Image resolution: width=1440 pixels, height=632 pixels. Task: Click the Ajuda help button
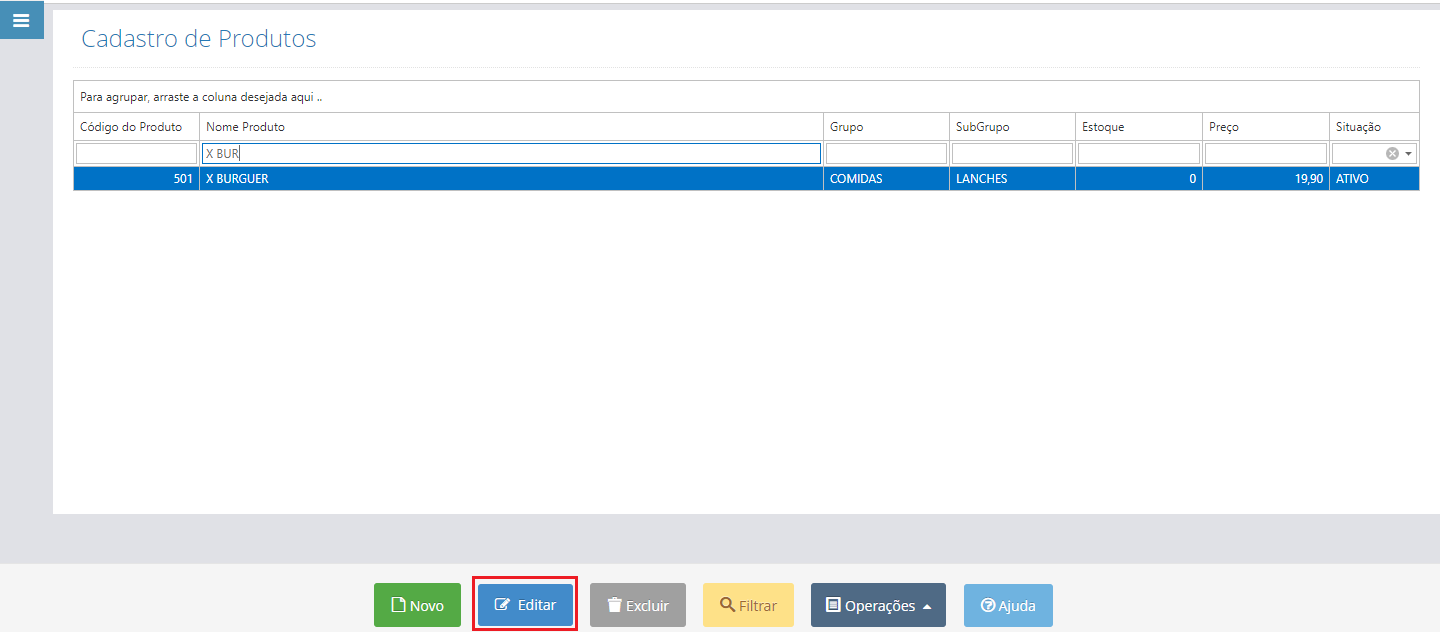point(1008,605)
